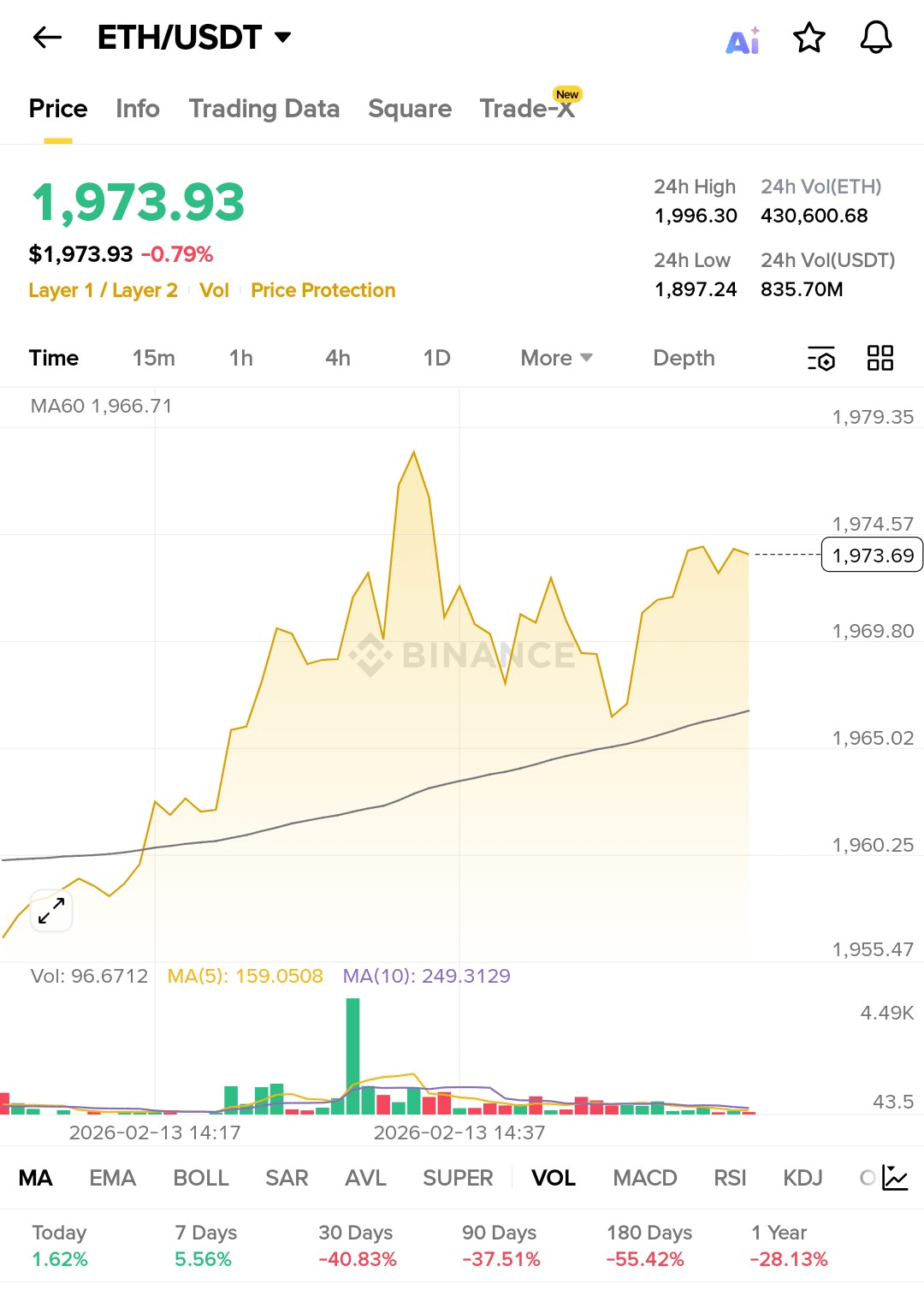Toggle the MACD sub-indicator

(645, 1178)
